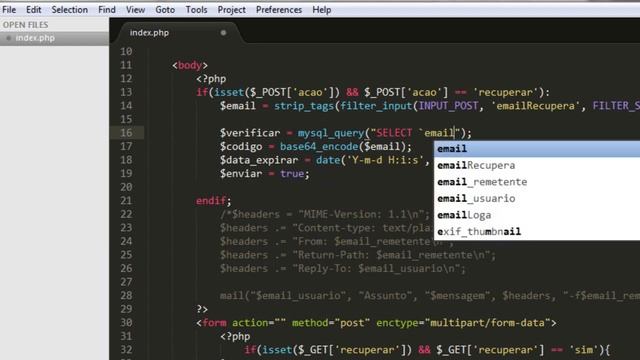Click INPUT_POST on line 14
This screenshot has height=360, width=640.
pyautogui.click(x=448, y=106)
